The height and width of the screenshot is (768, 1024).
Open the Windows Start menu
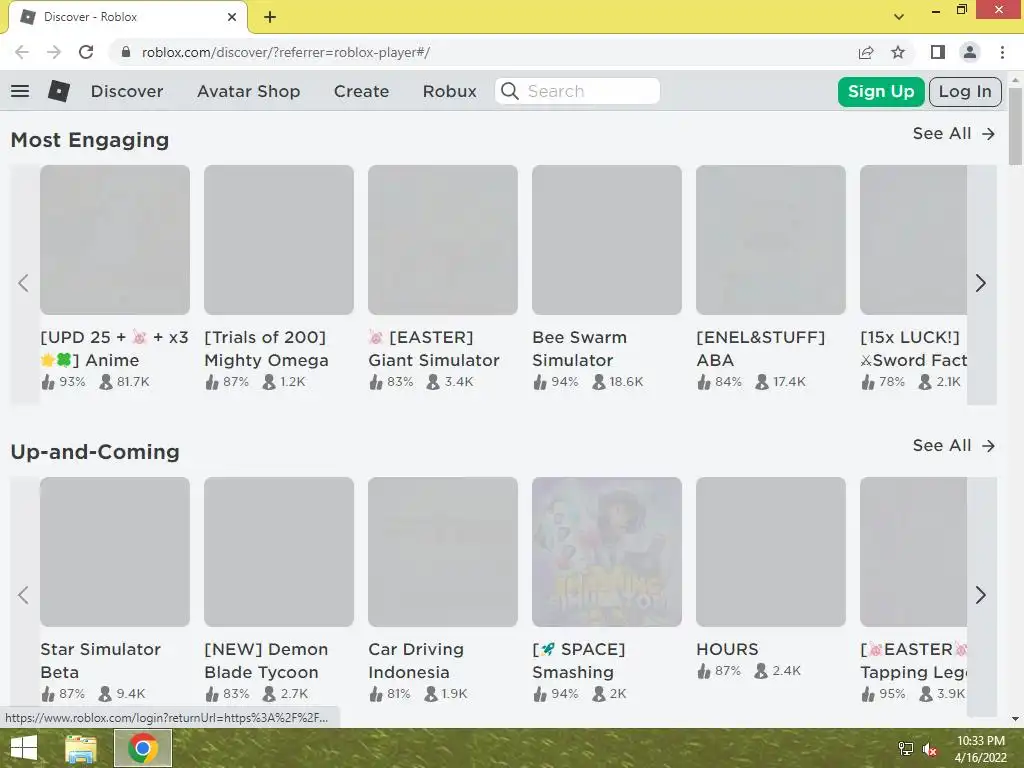point(24,748)
